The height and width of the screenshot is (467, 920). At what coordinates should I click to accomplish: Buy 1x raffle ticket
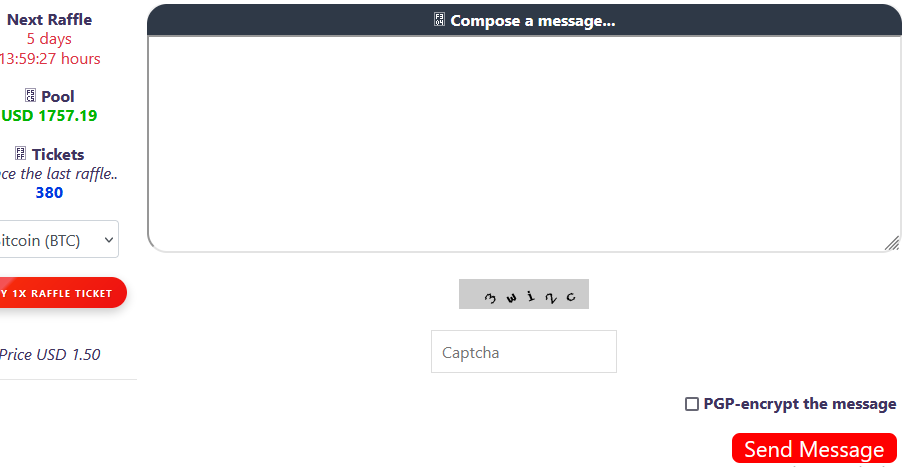tap(60, 293)
